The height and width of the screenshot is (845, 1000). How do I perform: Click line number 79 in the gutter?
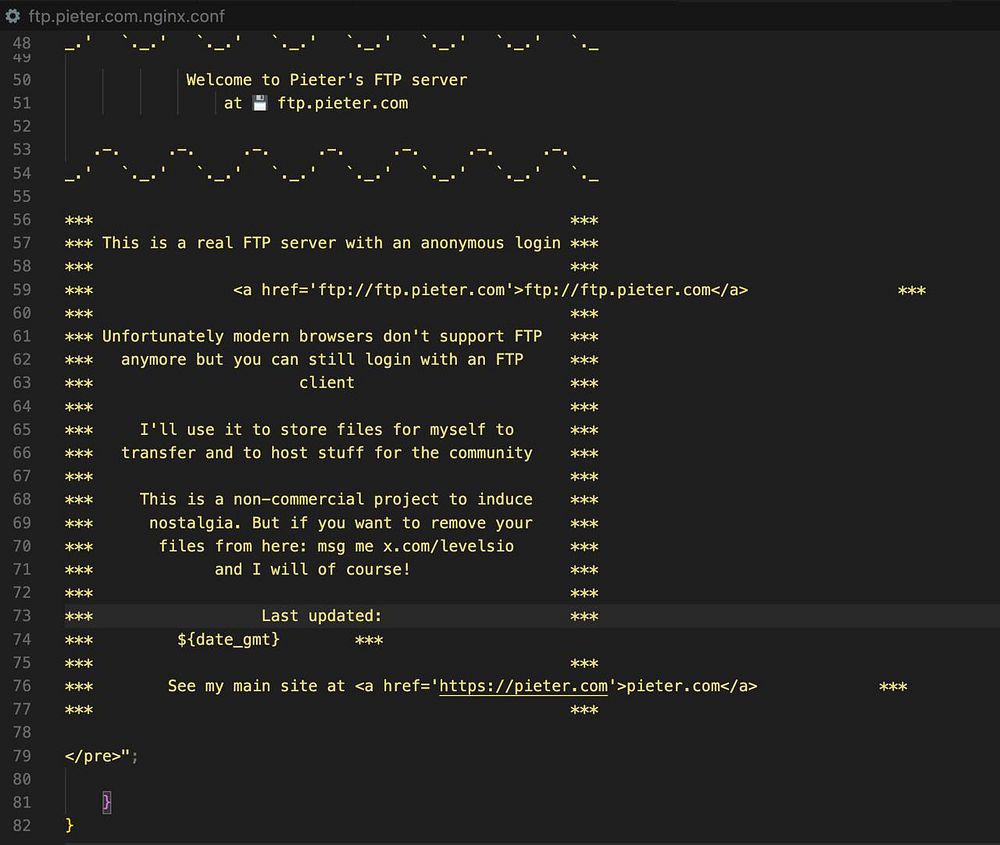tap(22, 756)
